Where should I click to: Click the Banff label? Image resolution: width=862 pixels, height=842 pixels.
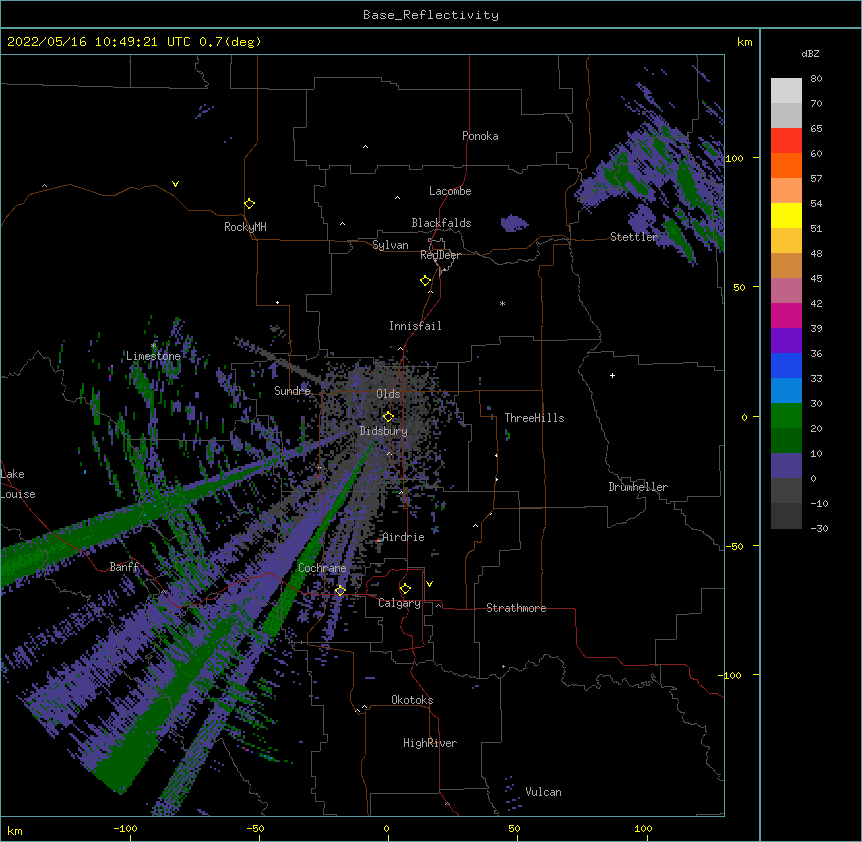click(124, 567)
